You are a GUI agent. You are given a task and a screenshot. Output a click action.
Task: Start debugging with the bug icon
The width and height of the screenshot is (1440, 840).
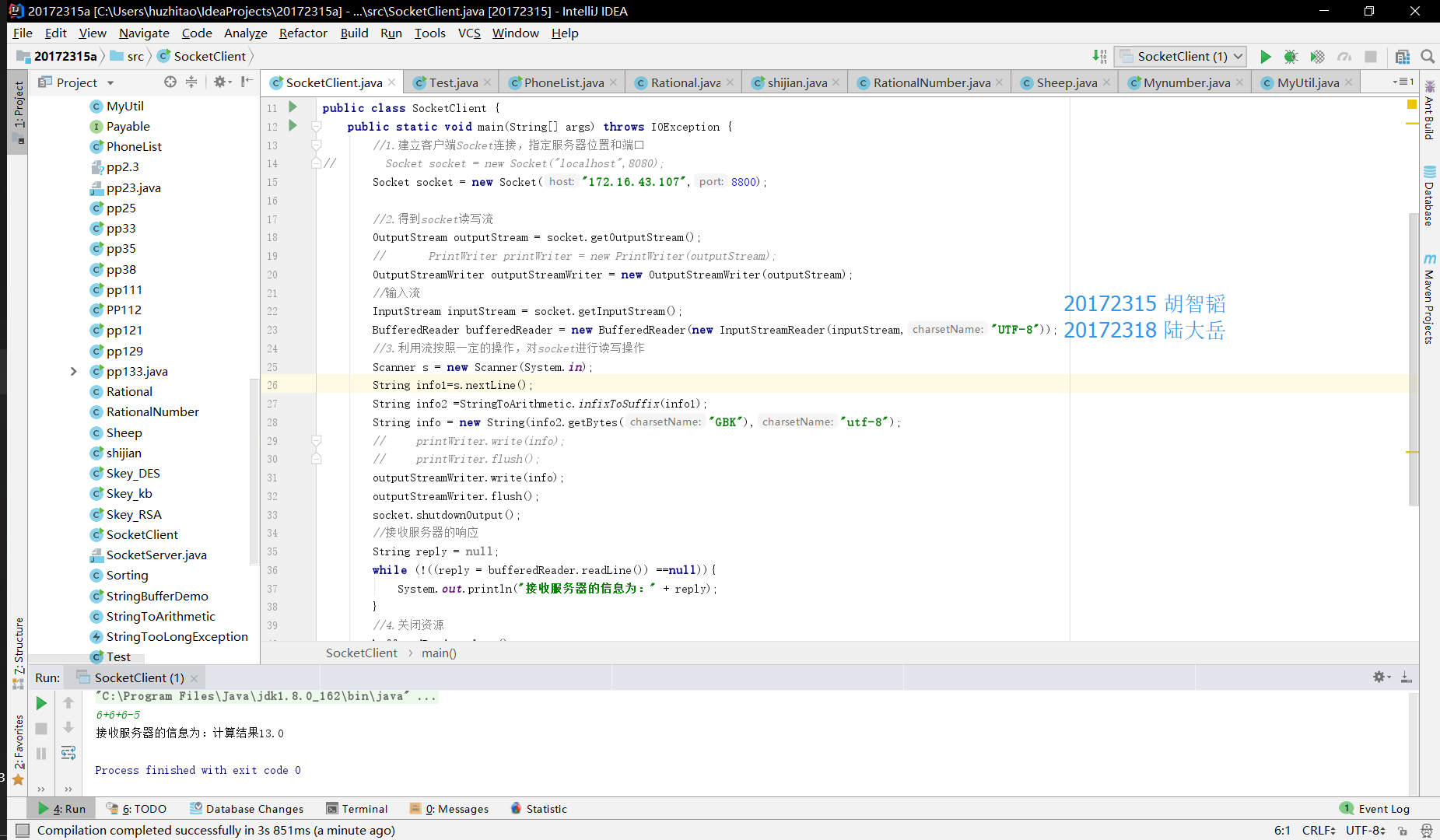[1291, 57]
